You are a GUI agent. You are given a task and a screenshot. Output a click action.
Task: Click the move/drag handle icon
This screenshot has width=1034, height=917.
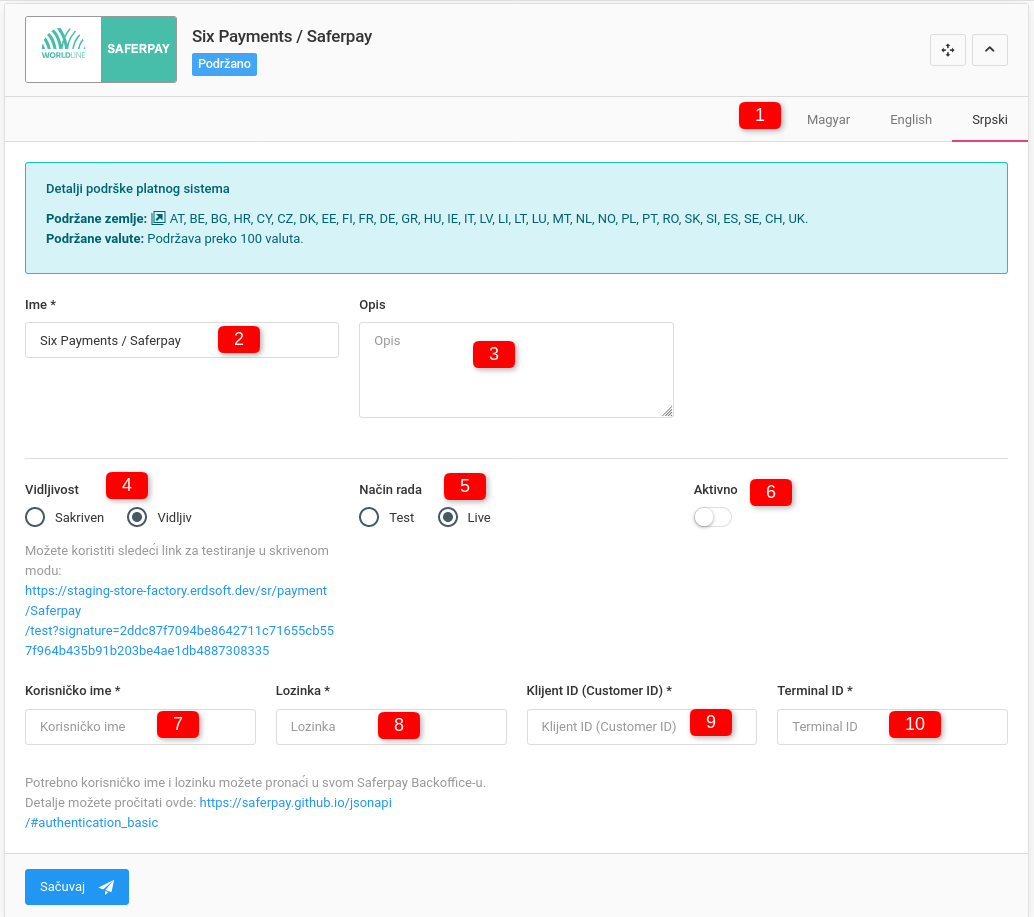[x=947, y=50]
